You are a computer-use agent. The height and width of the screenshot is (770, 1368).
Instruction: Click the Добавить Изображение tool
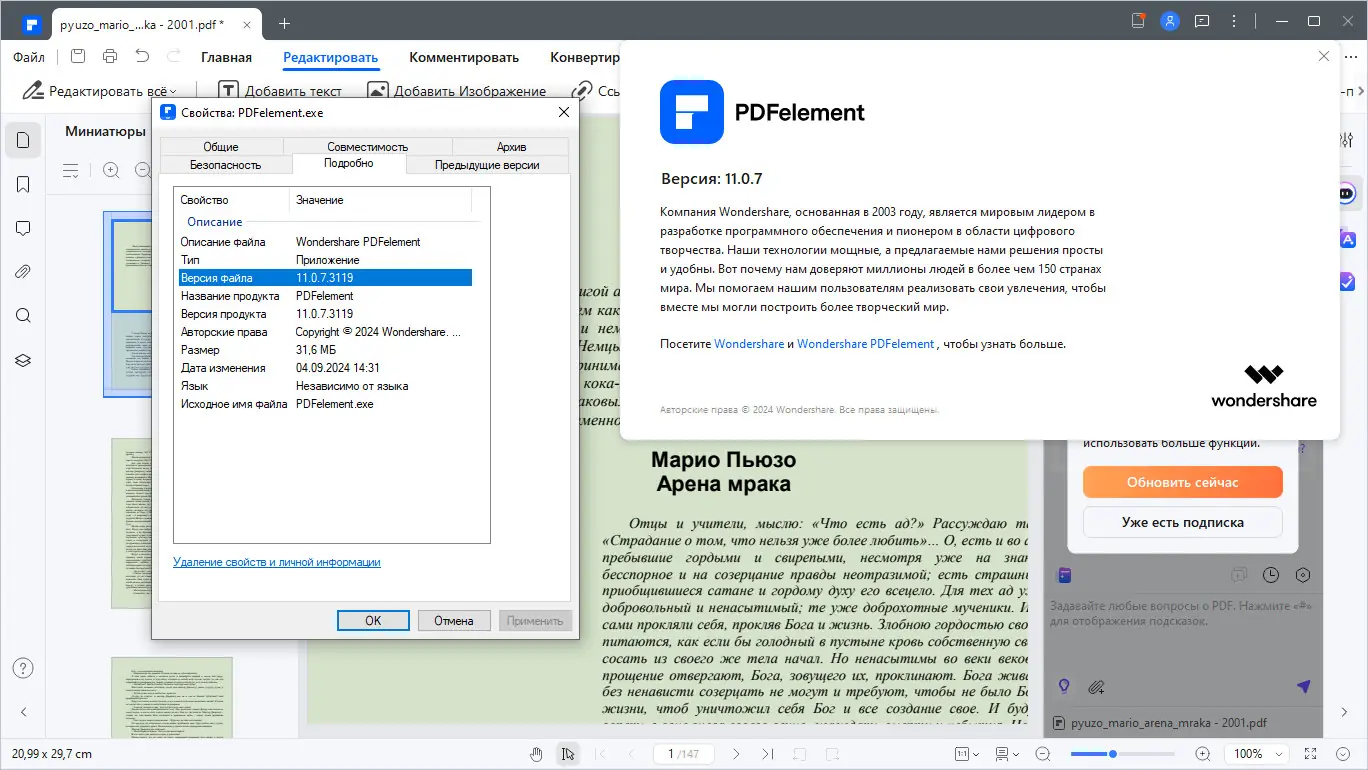point(457,91)
